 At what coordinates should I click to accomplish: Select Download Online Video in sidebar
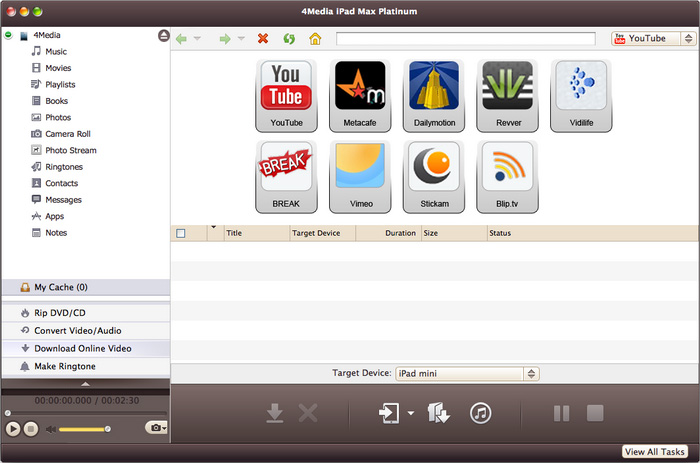(x=82, y=348)
